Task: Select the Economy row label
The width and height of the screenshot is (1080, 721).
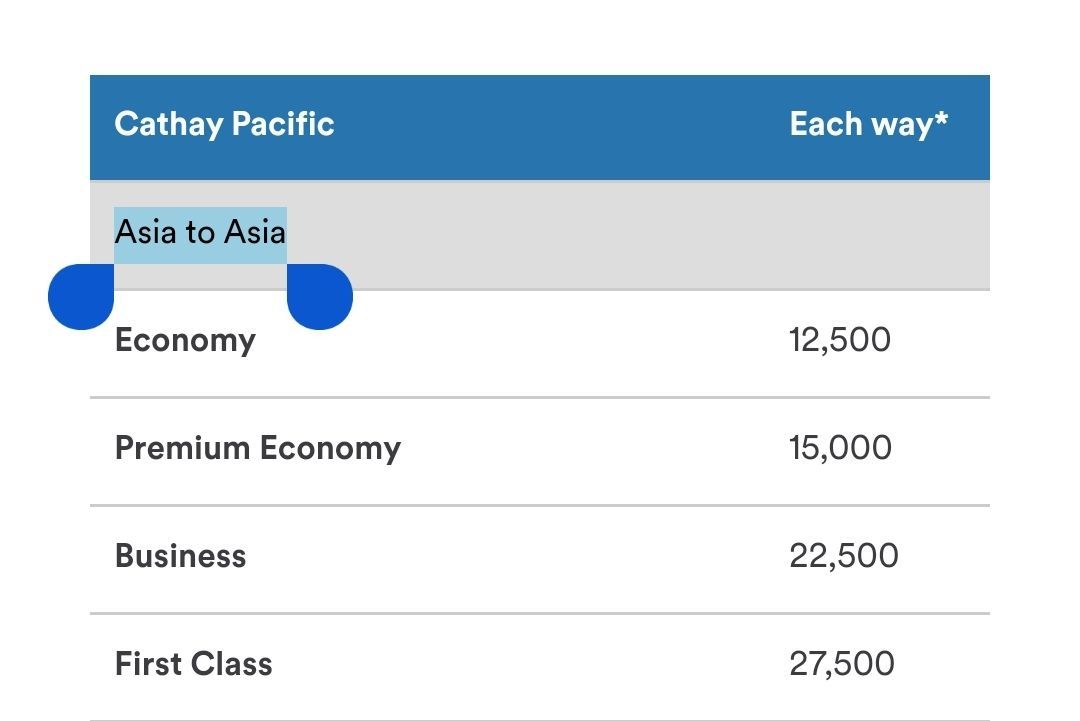Action: click(x=185, y=340)
